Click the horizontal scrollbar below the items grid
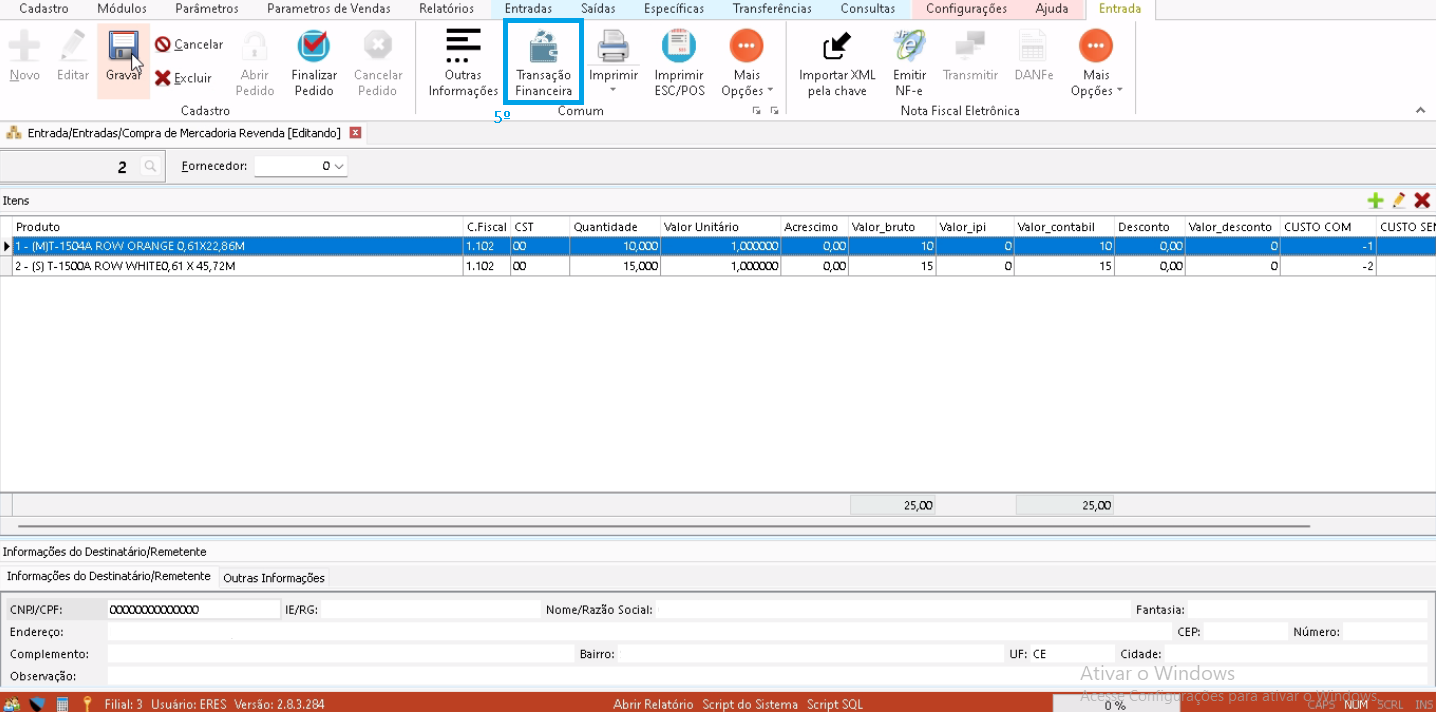1436x712 pixels. (664, 525)
